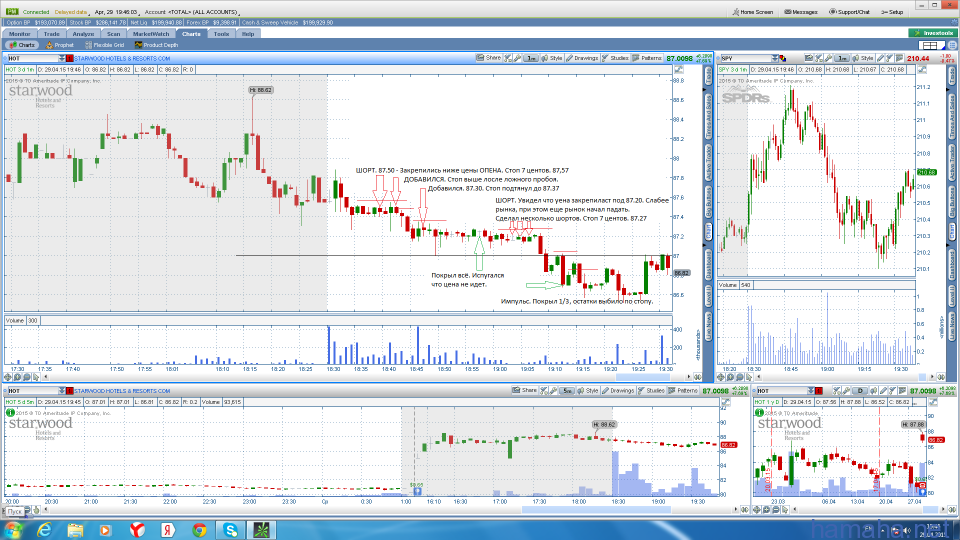Viewport: 960px width, 540px height.
Task: Click horizontal scrollbar of top HOT chart
Action: tap(642, 377)
